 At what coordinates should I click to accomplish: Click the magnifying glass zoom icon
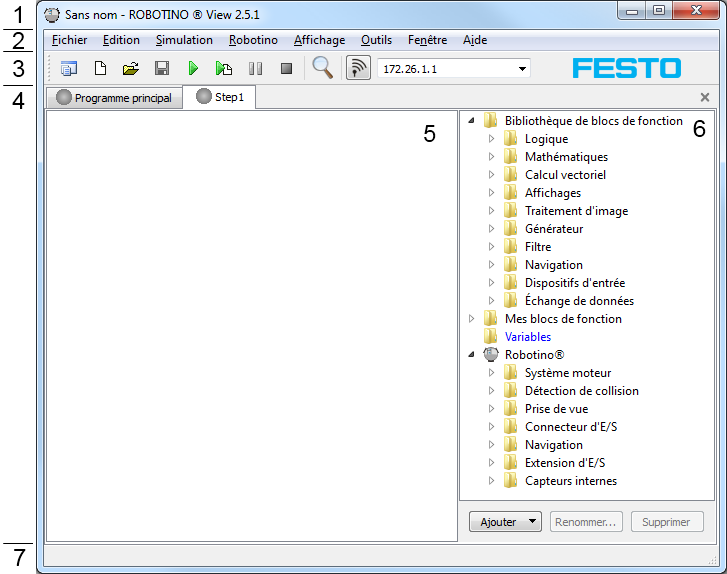point(322,68)
